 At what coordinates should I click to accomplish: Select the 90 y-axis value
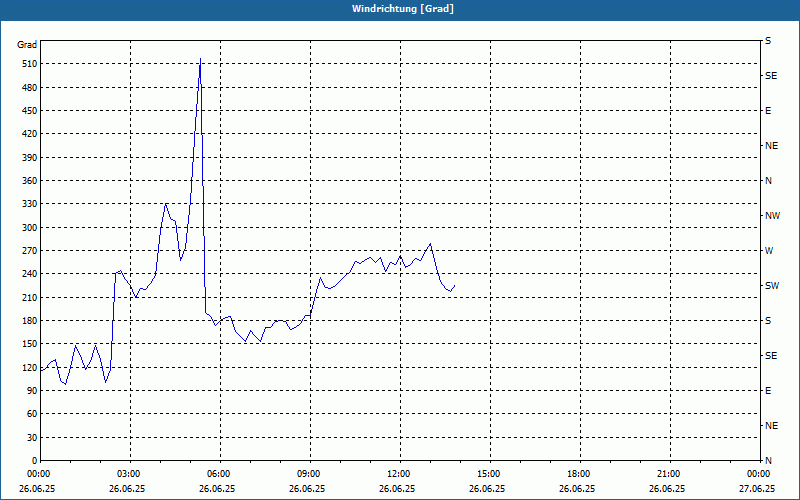(32, 391)
